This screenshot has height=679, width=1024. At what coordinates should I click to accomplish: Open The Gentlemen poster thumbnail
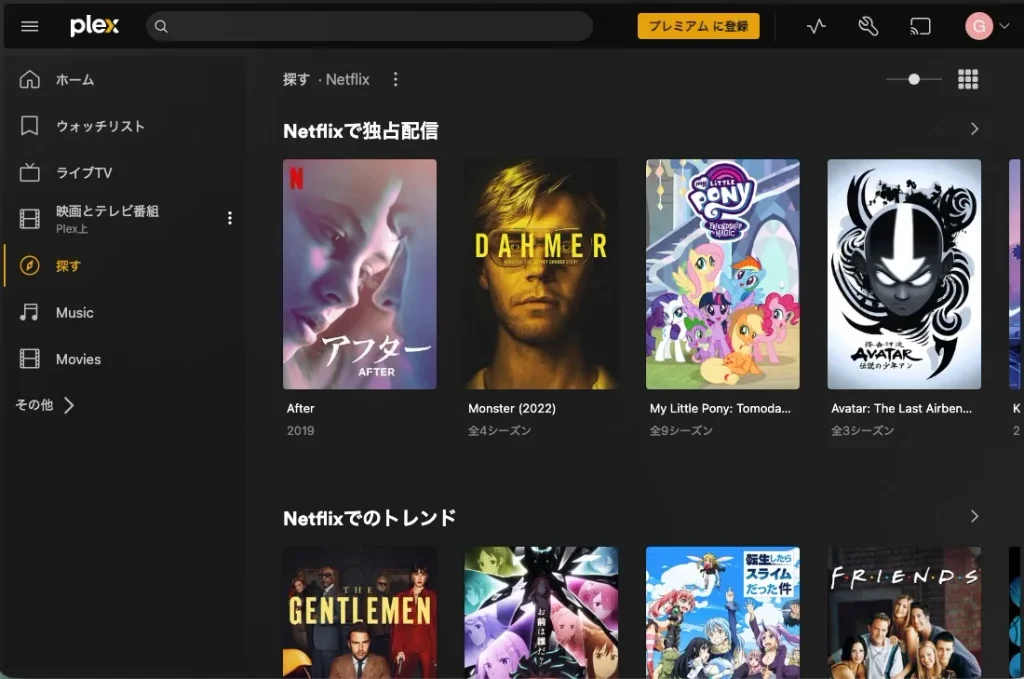coord(360,612)
